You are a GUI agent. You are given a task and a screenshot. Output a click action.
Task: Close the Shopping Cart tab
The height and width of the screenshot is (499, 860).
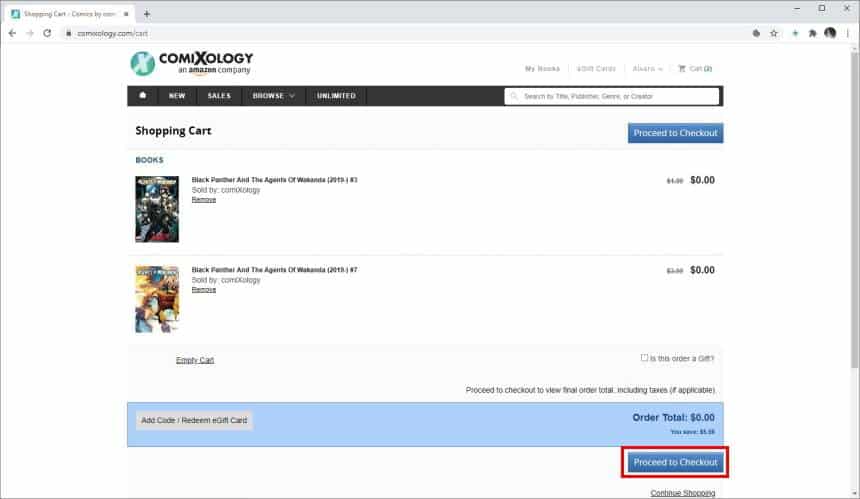point(126,14)
